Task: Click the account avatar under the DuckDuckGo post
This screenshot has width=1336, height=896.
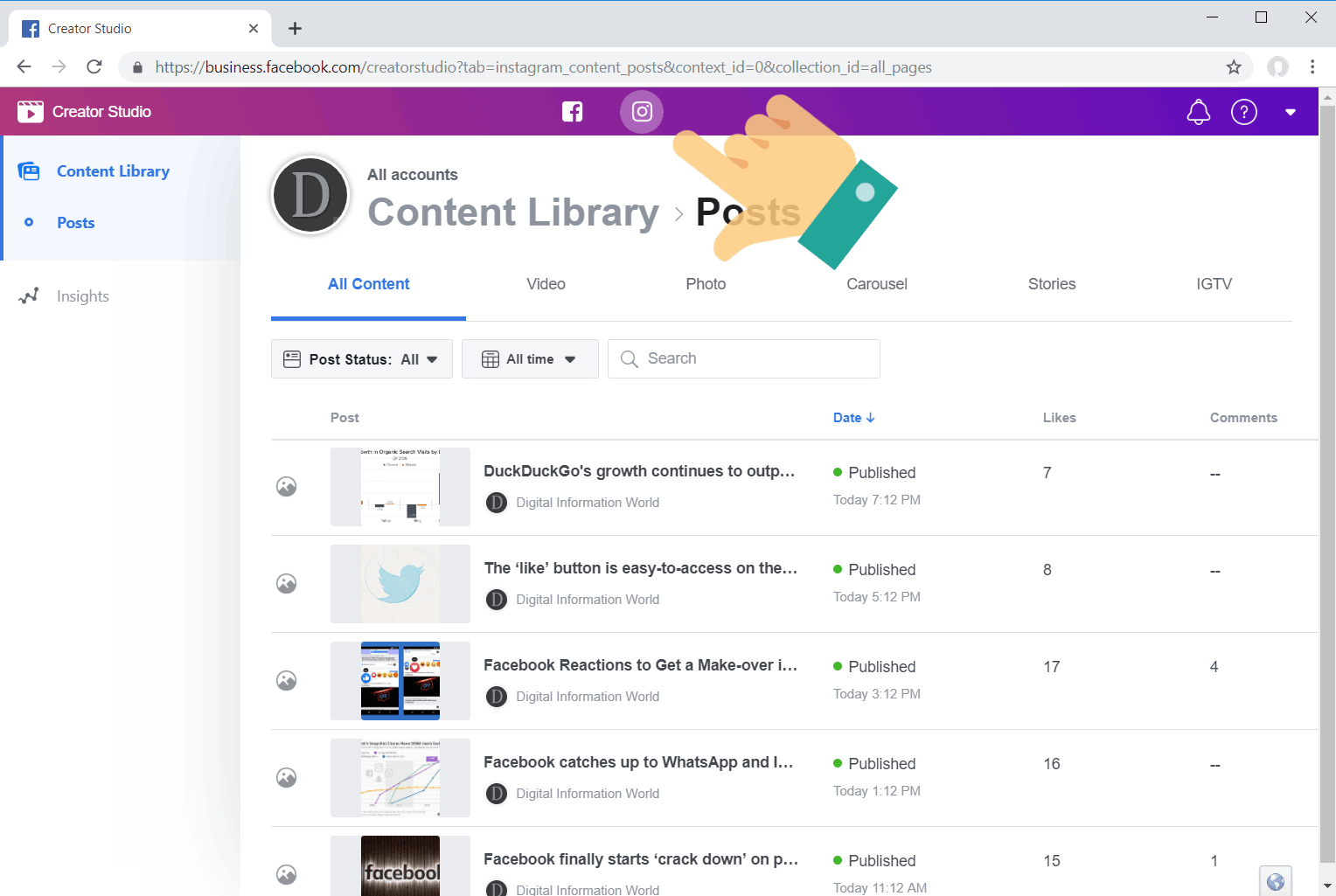Action: (497, 503)
